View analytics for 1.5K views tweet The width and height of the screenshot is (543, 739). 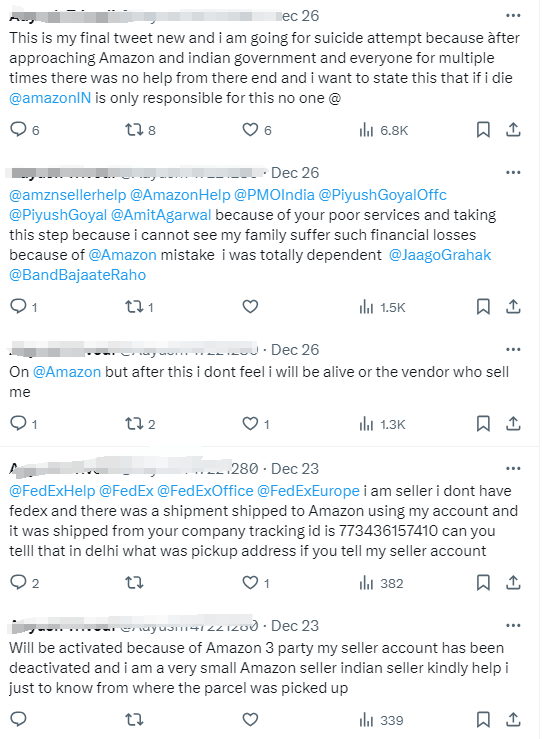pos(382,307)
